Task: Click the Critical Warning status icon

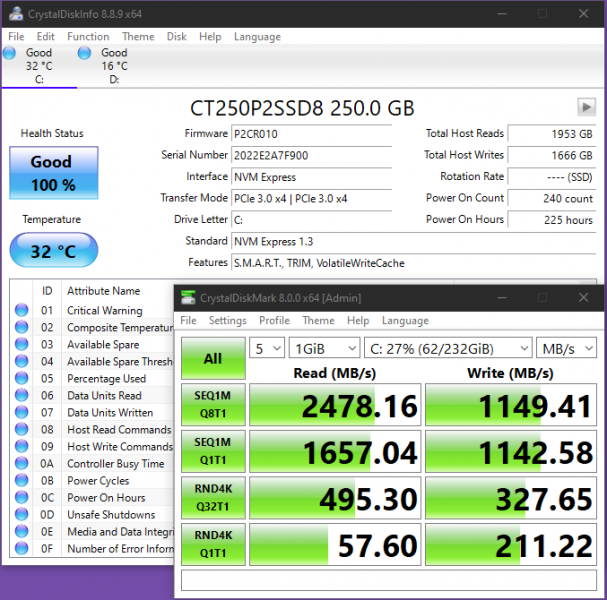Action: point(21,311)
